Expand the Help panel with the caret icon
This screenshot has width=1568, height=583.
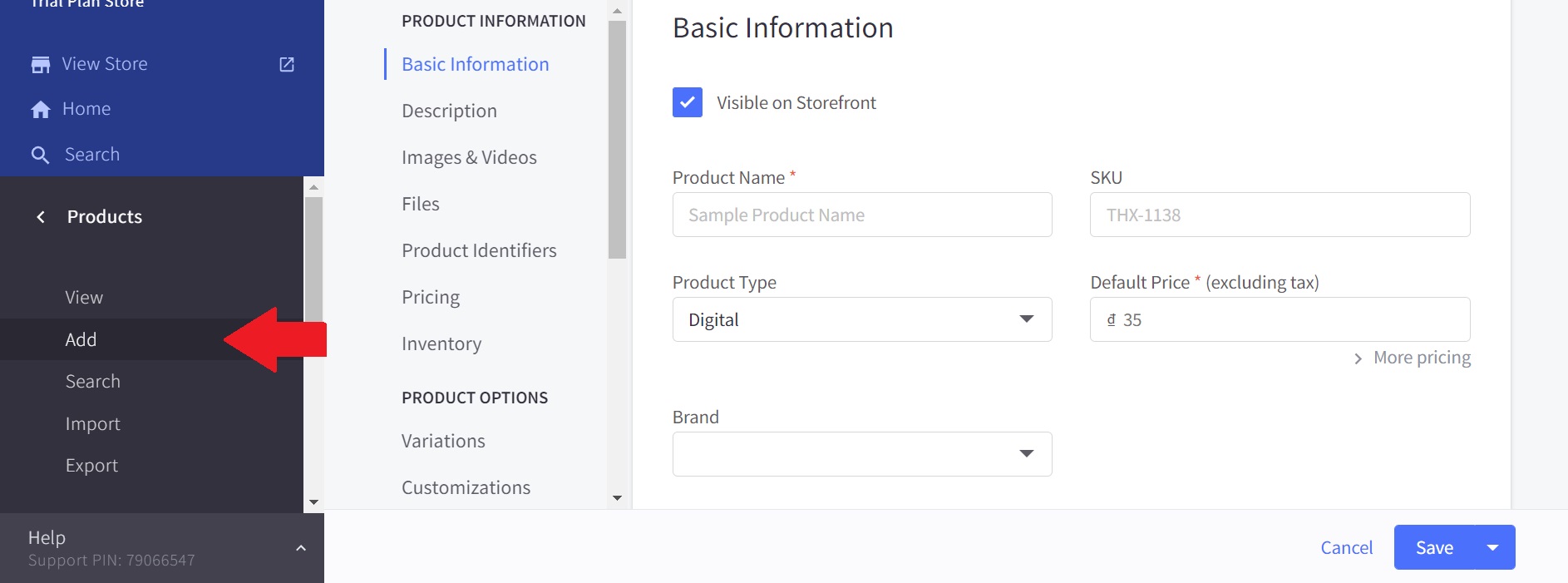301,548
